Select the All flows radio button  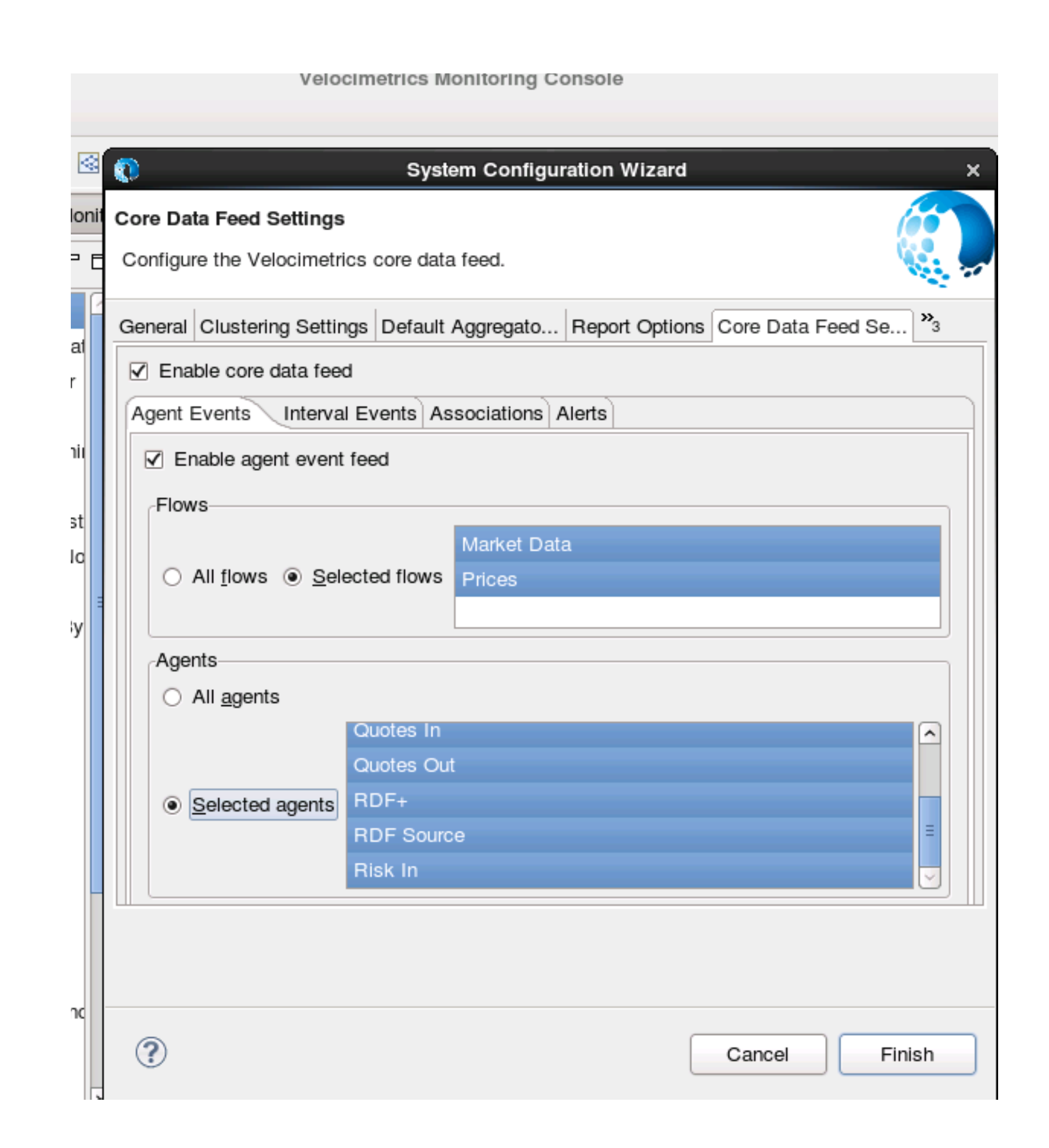click(172, 577)
